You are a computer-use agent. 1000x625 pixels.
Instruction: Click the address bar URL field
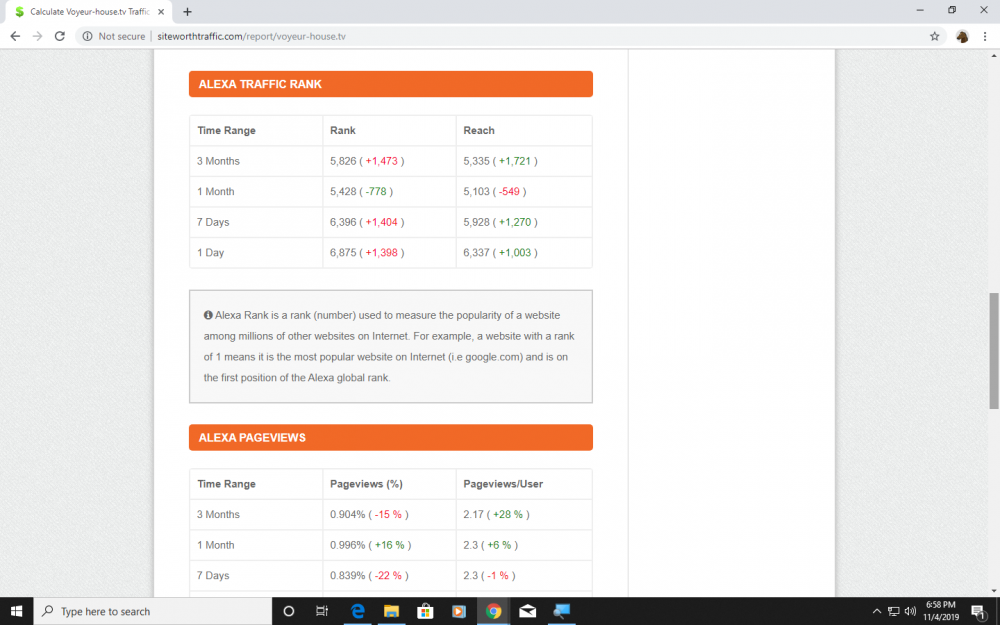[500, 36]
